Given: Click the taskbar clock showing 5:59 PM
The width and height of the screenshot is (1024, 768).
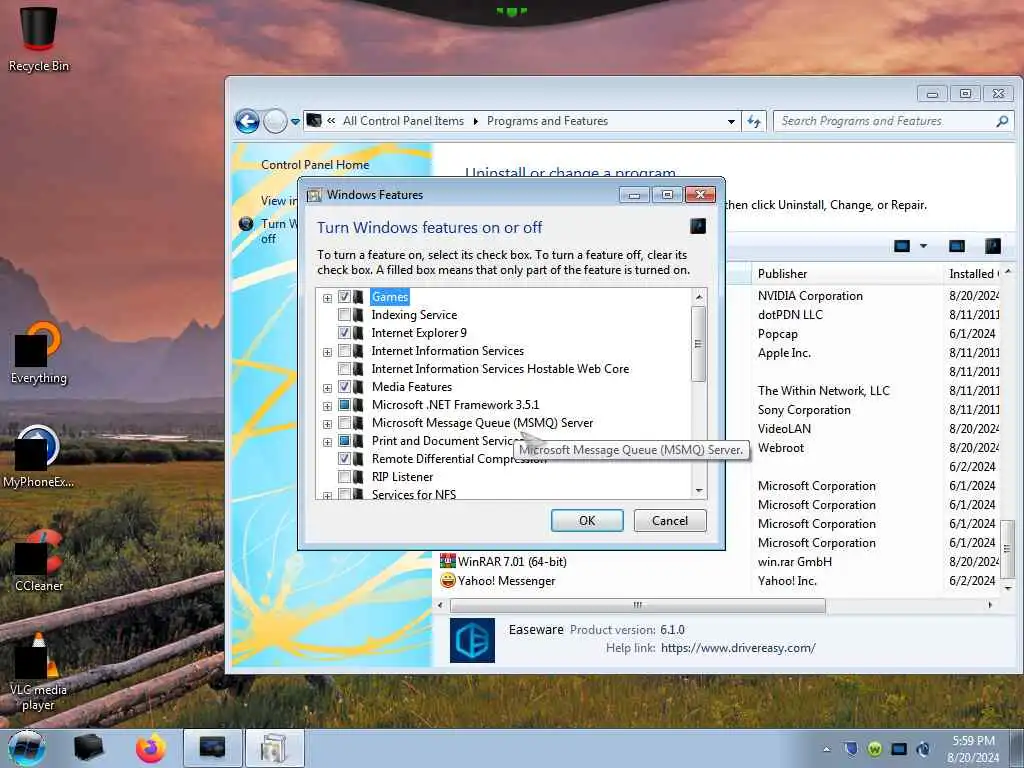Looking at the screenshot, I should tap(973, 748).
